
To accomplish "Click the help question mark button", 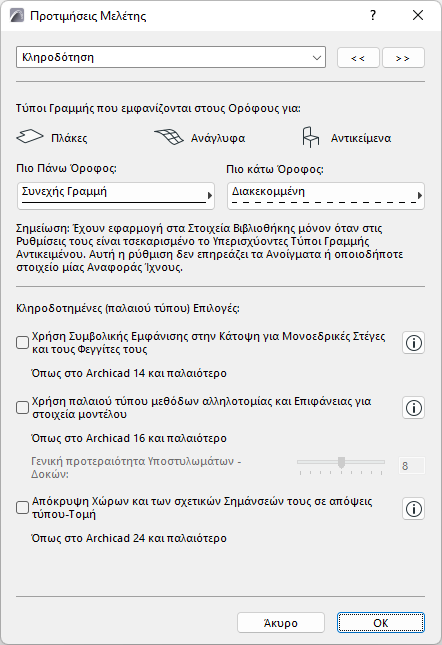I will (x=373, y=16).
